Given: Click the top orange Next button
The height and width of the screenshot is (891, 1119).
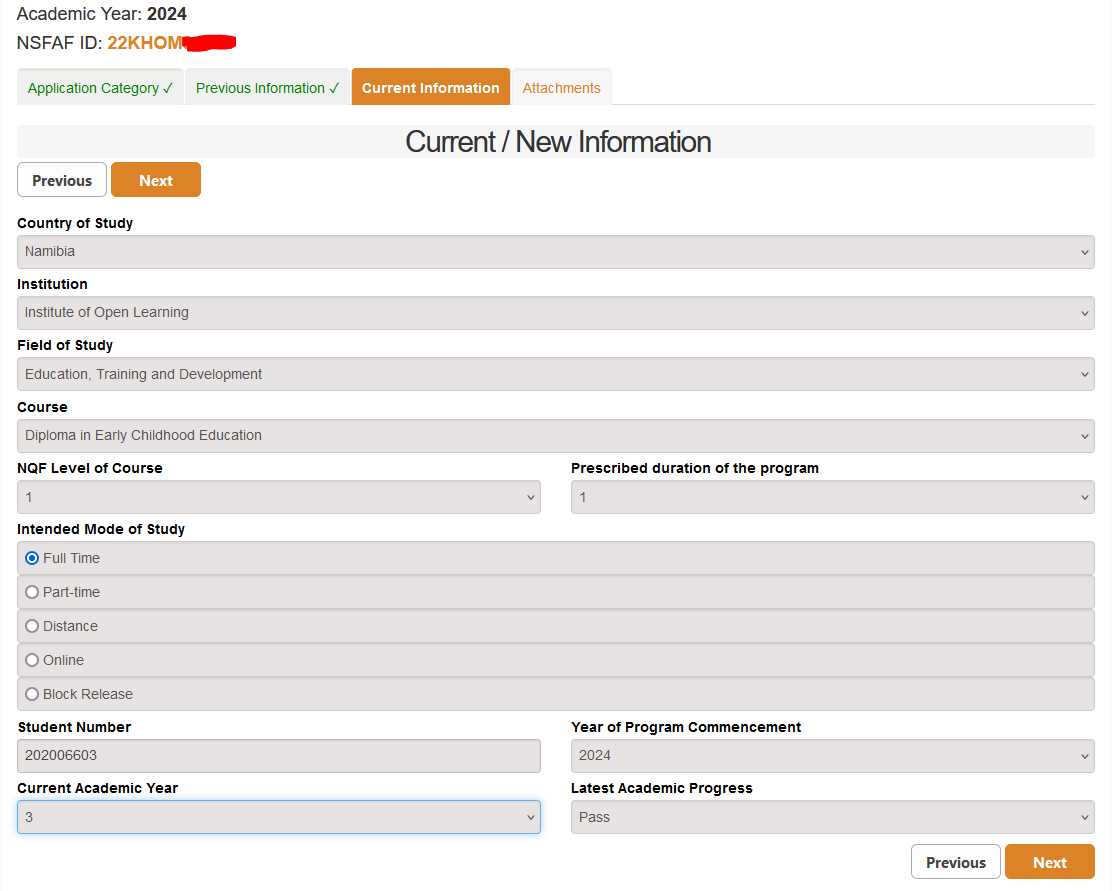Looking at the screenshot, I should [156, 180].
